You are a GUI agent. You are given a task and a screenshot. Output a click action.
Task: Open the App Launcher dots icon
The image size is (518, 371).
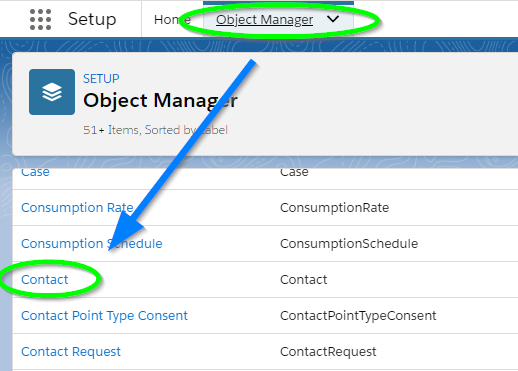[x=40, y=19]
